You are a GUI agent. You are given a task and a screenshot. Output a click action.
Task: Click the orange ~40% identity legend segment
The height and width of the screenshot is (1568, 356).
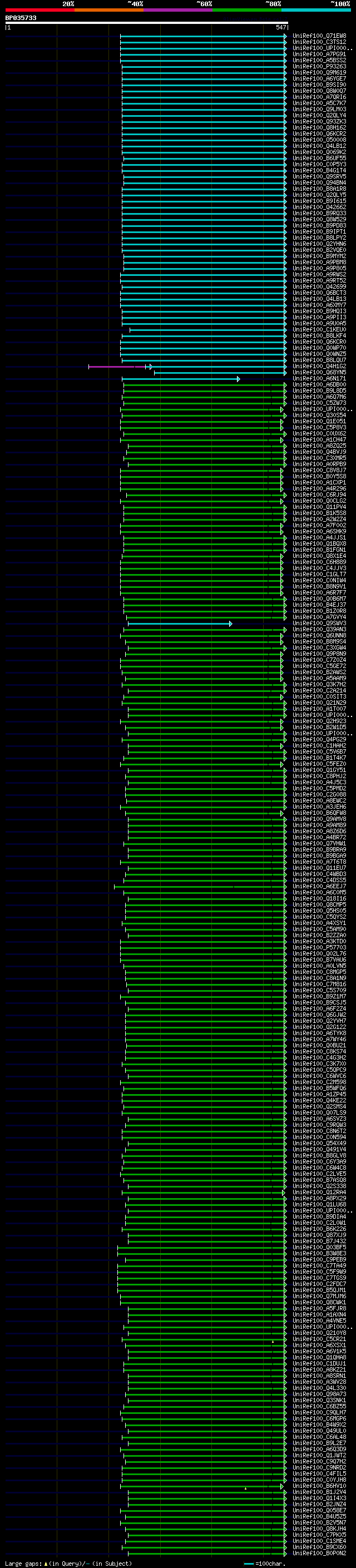coord(109,10)
